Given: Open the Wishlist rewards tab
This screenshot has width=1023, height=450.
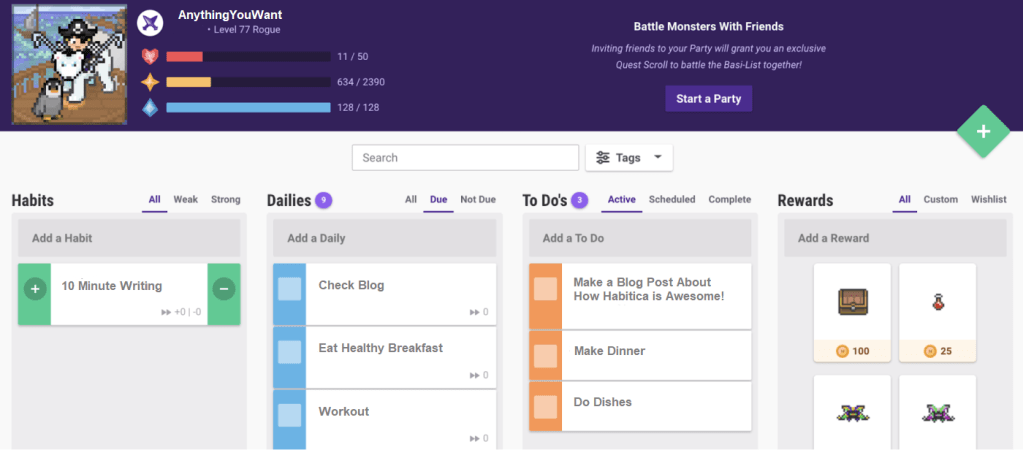Looking at the screenshot, I should [x=988, y=200].
